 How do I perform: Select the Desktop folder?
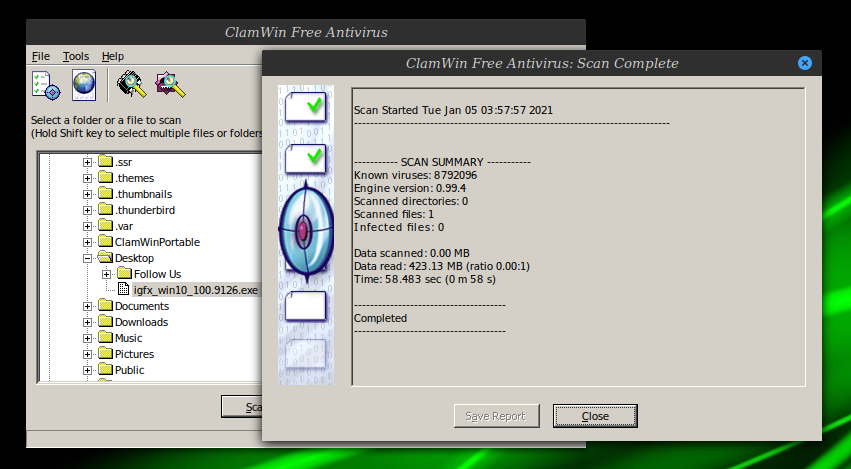tap(134, 258)
